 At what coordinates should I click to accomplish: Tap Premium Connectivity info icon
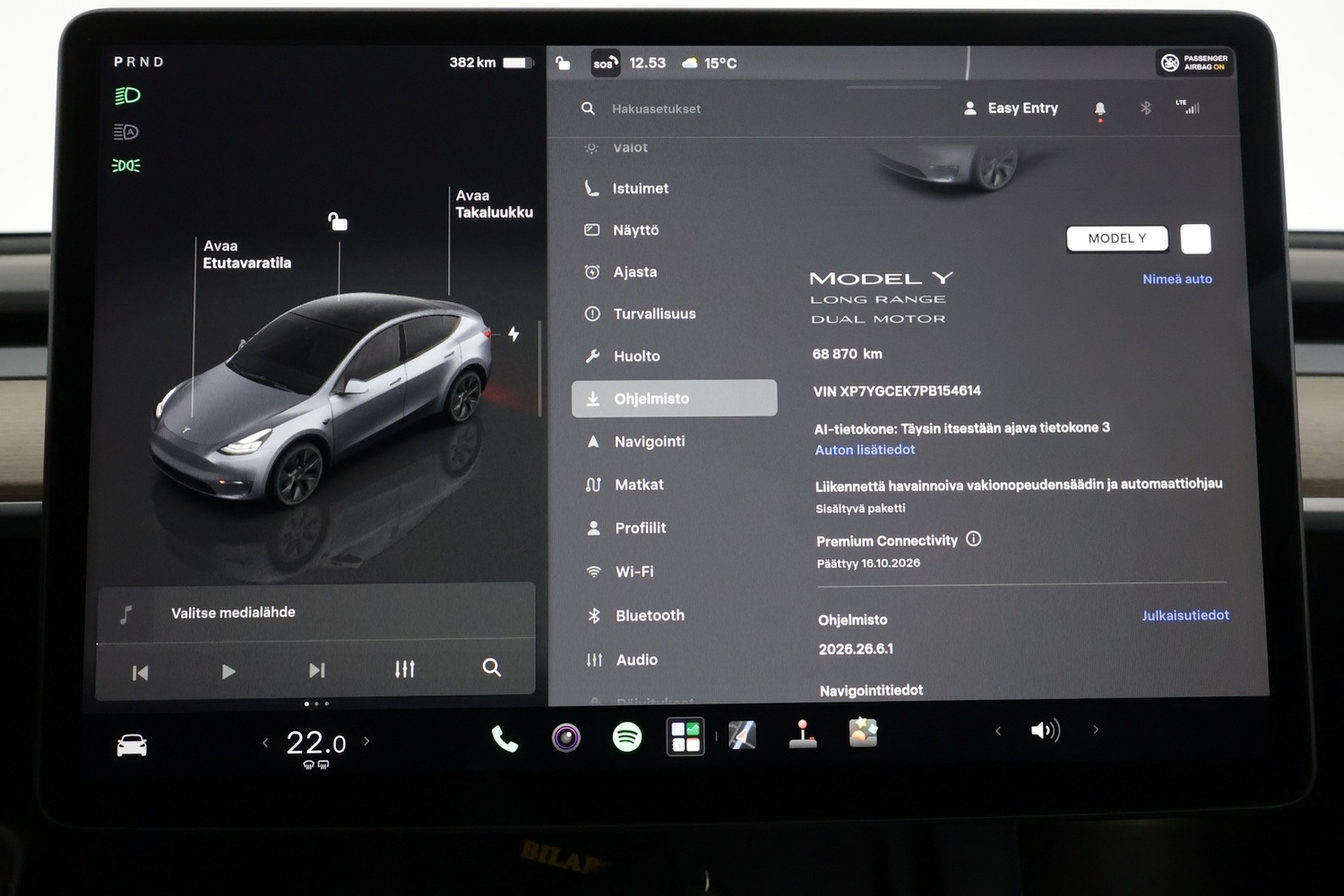pos(974,538)
